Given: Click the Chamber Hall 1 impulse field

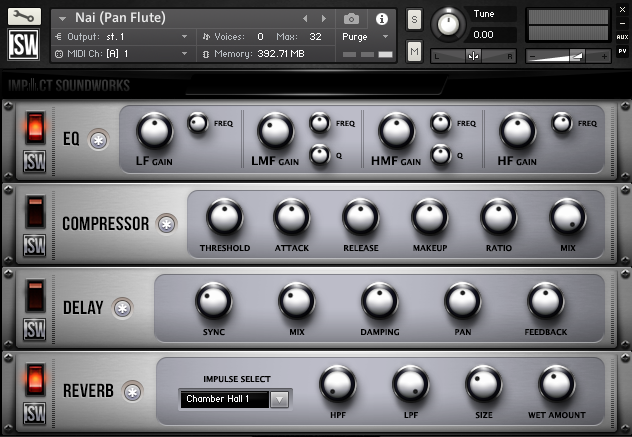Looking at the screenshot, I should tap(225, 399).
